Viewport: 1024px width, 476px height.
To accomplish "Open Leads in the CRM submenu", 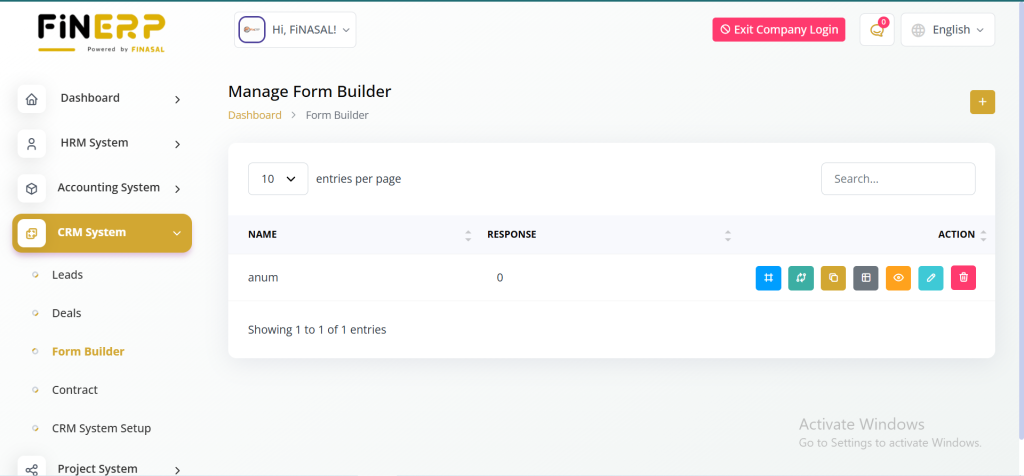I will point(67,275).
